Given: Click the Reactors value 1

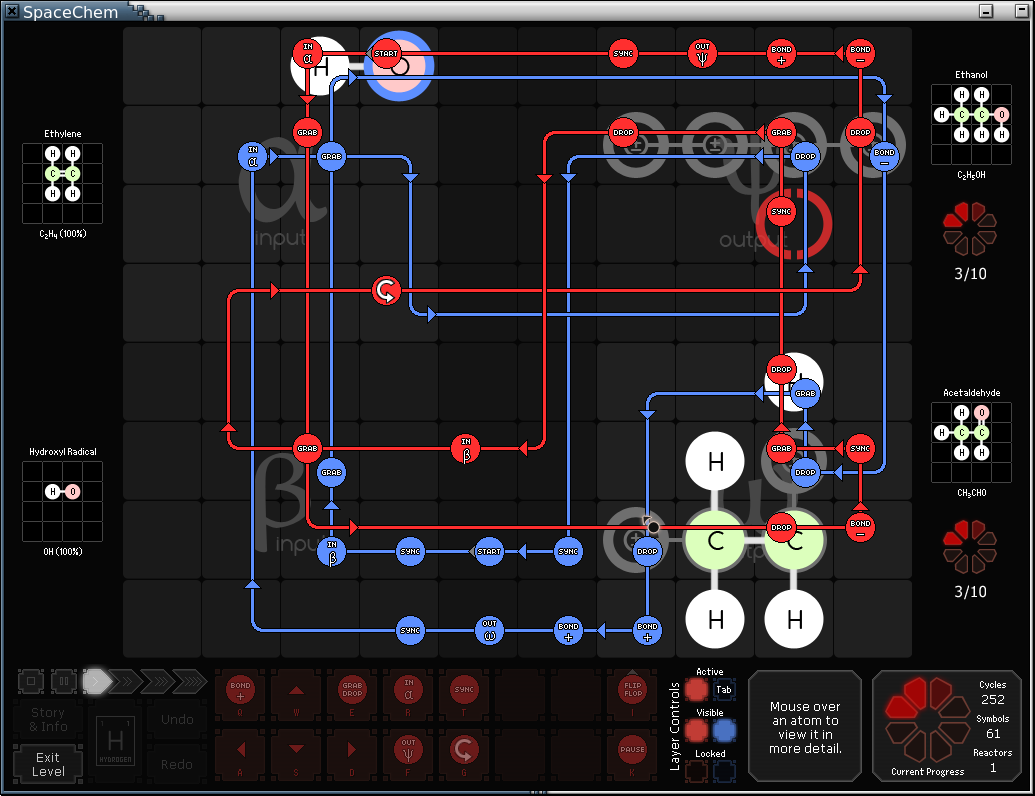Looking at the screenshot, I should [993, 768].
